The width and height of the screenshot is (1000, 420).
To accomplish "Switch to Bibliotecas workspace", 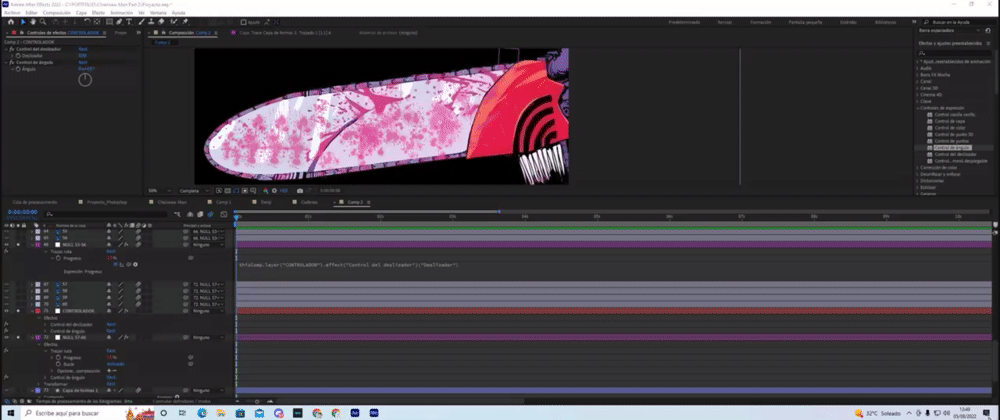I will [x=885, y=22].
